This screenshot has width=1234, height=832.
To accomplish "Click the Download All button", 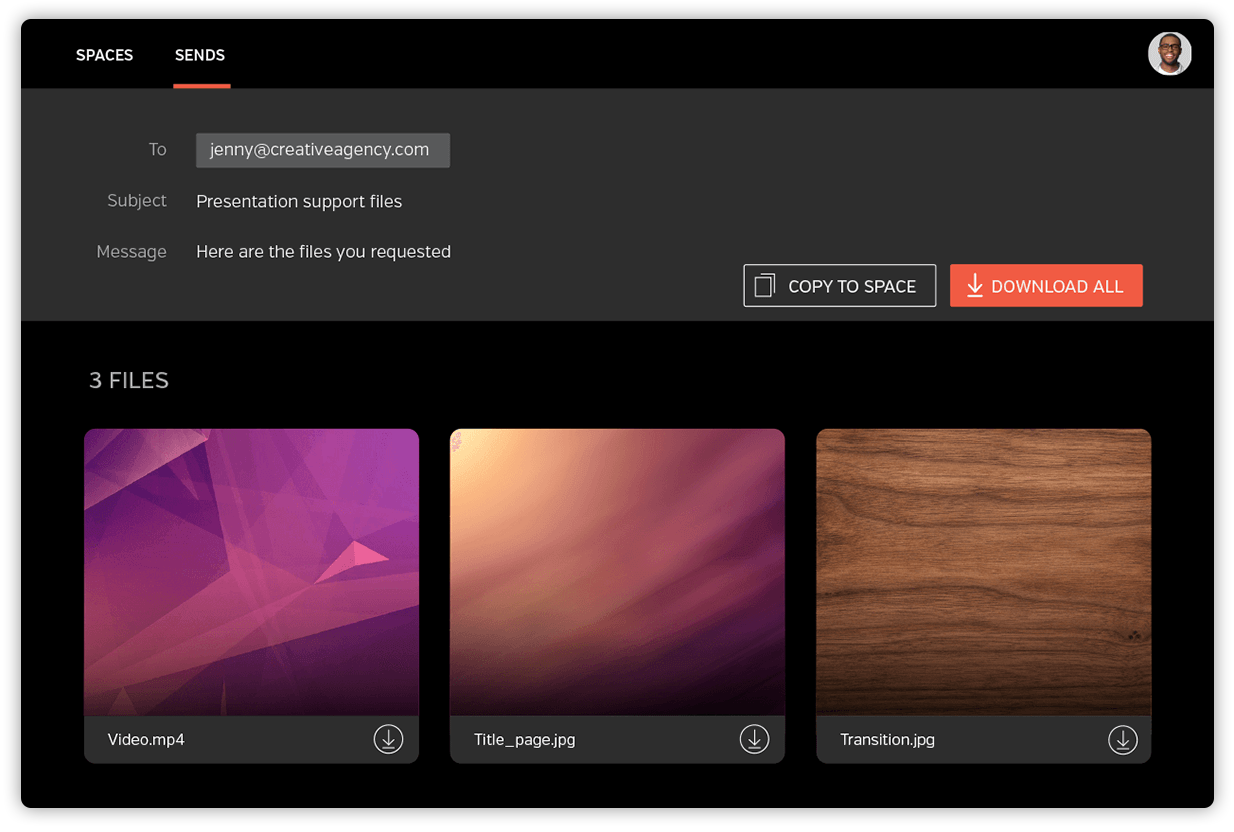I will tap(1046, 285).
